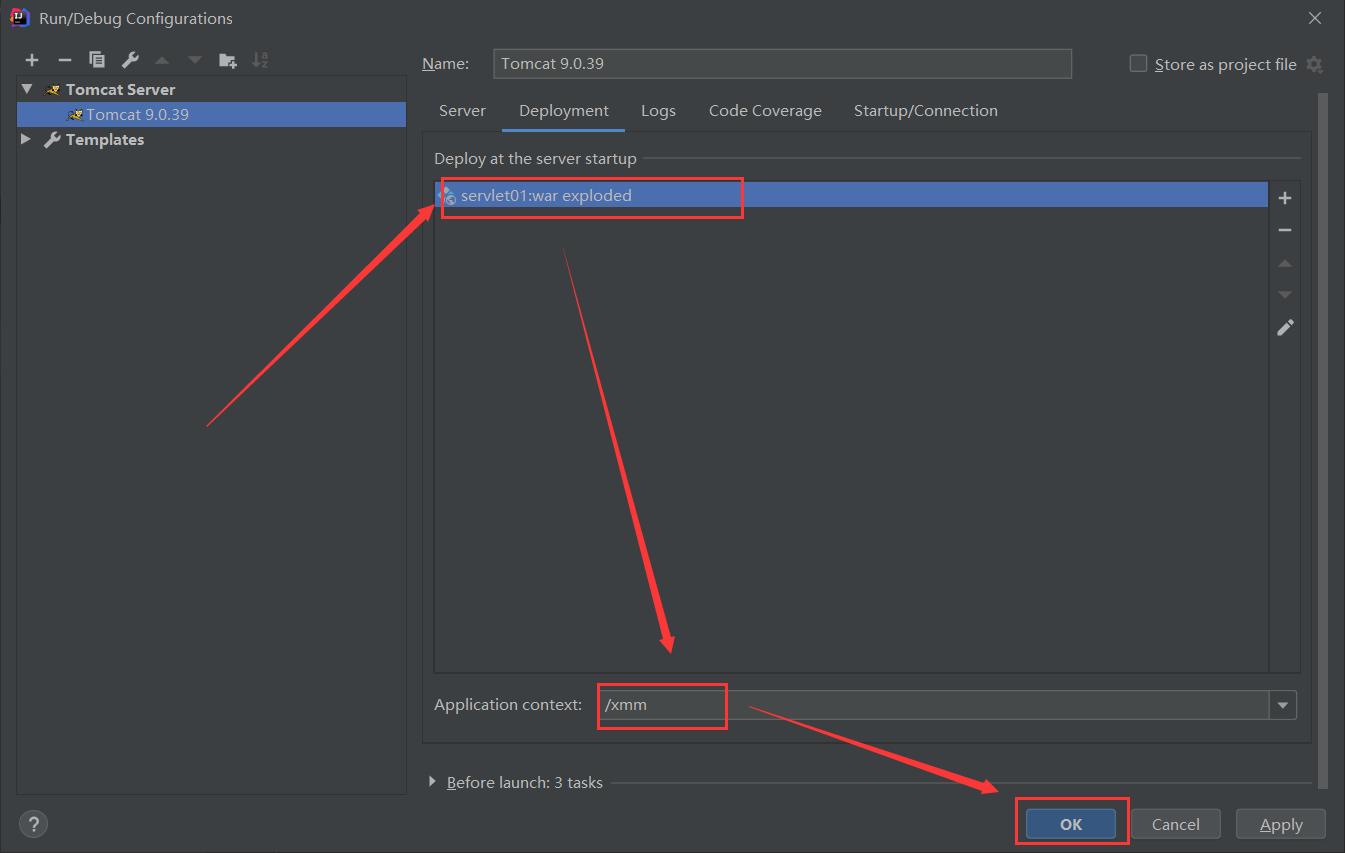Image resolution: width=1345 pixels, height=853 pixels.
Task: Move deployment artifact down
Action: (1285, 295)
